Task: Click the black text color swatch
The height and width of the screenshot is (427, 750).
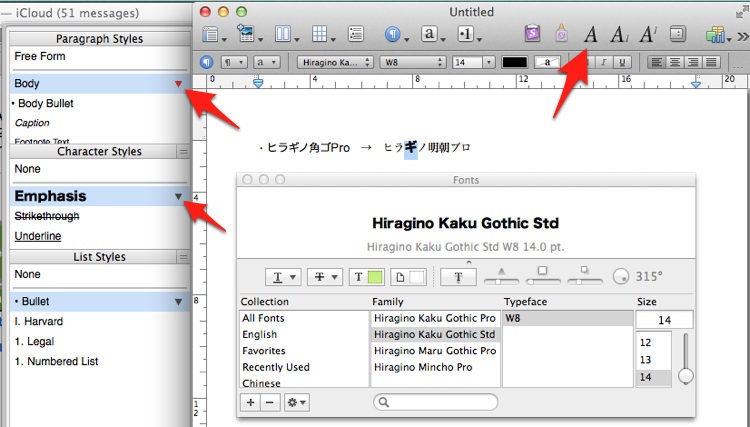Action: [514, 62]
